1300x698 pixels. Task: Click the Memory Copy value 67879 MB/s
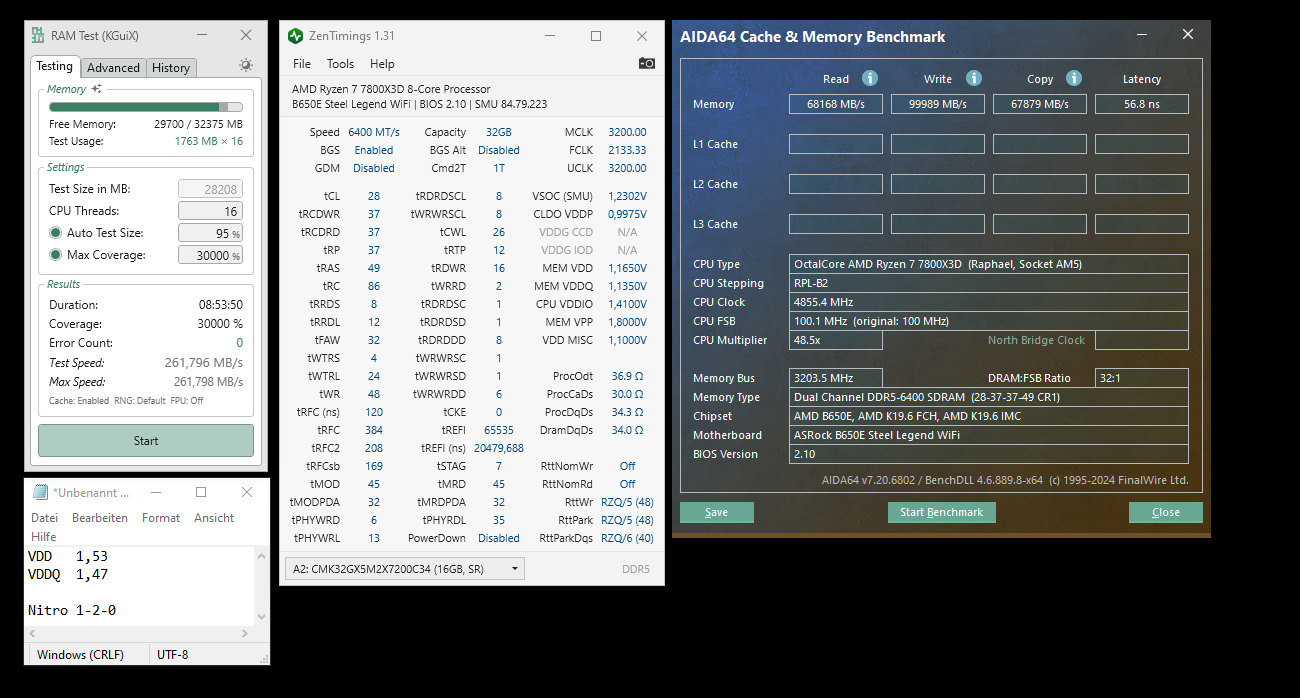click(1040, 104)
